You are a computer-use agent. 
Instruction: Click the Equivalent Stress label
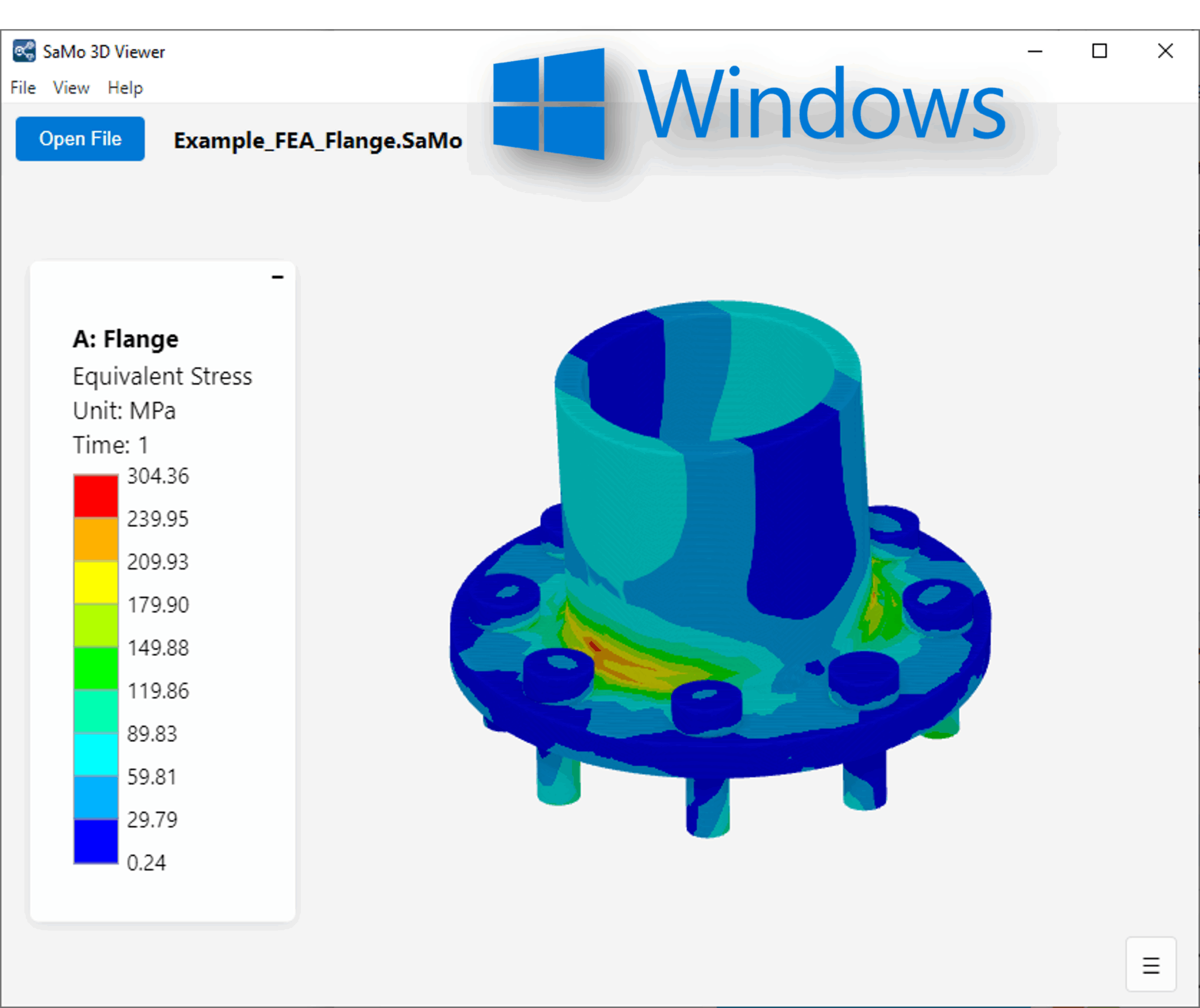[162, 377]
